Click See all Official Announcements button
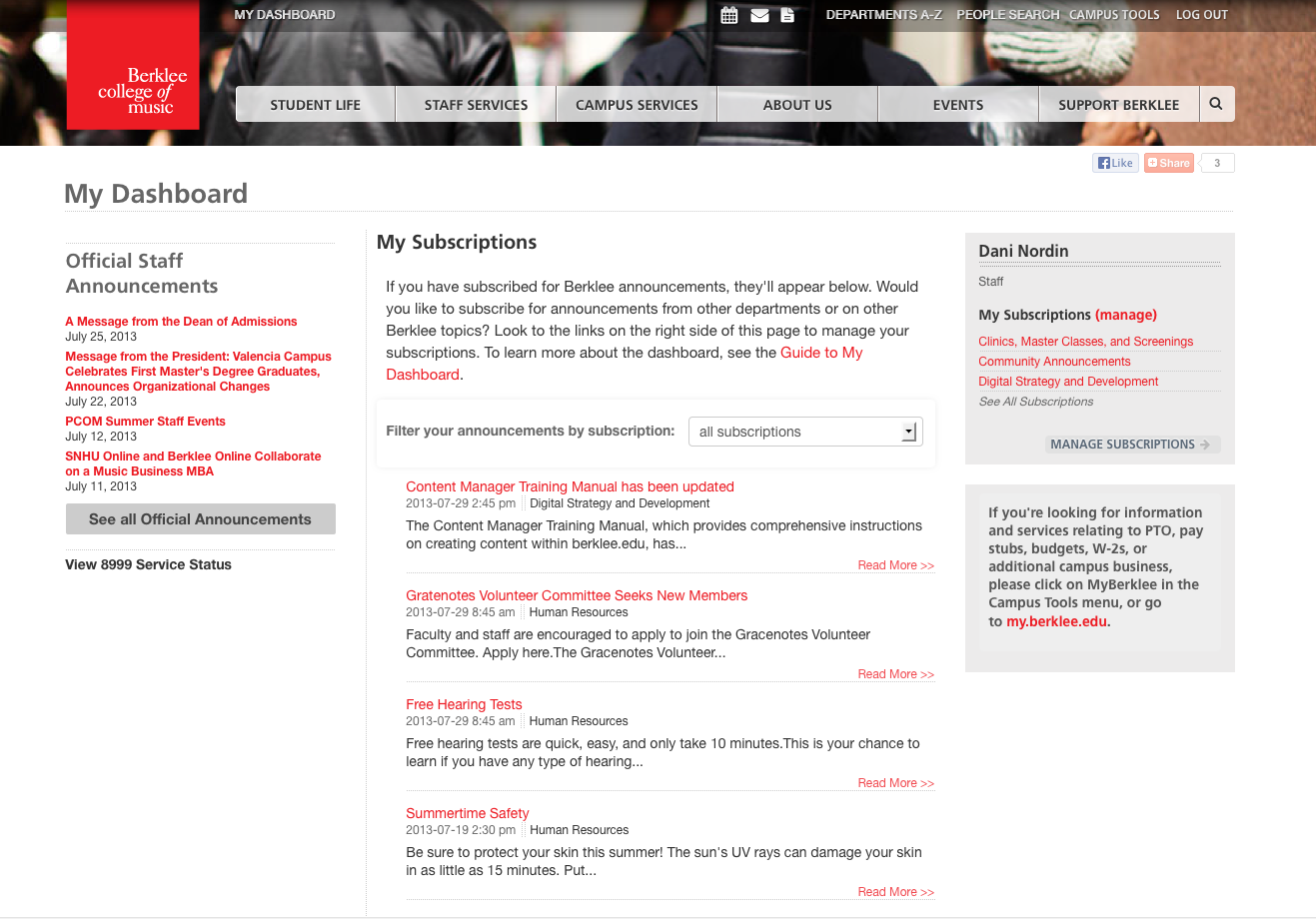This screenshot has width=1316, height=919. pyautogui.click(x=200, y=519)
